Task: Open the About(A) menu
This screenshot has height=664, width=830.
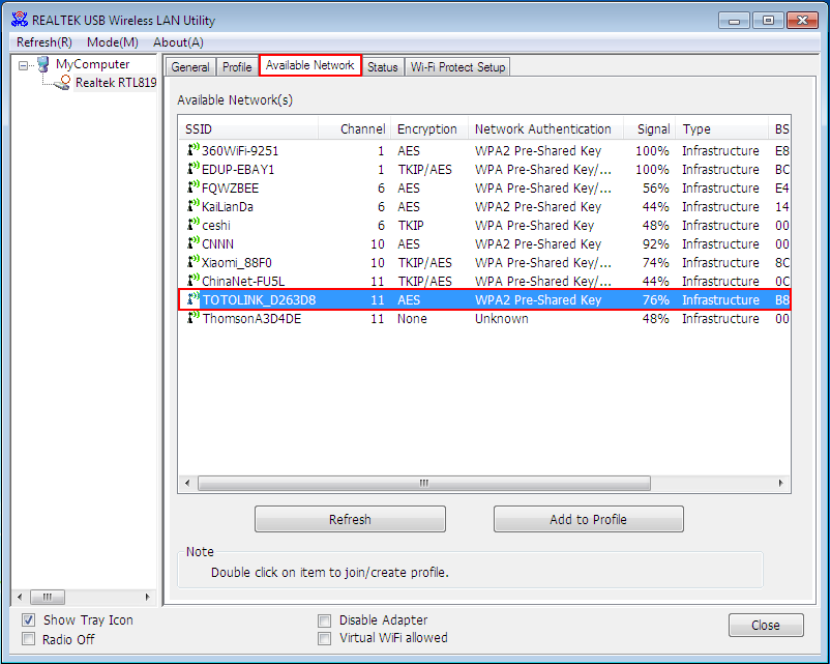Action: (x=178, y=42)
